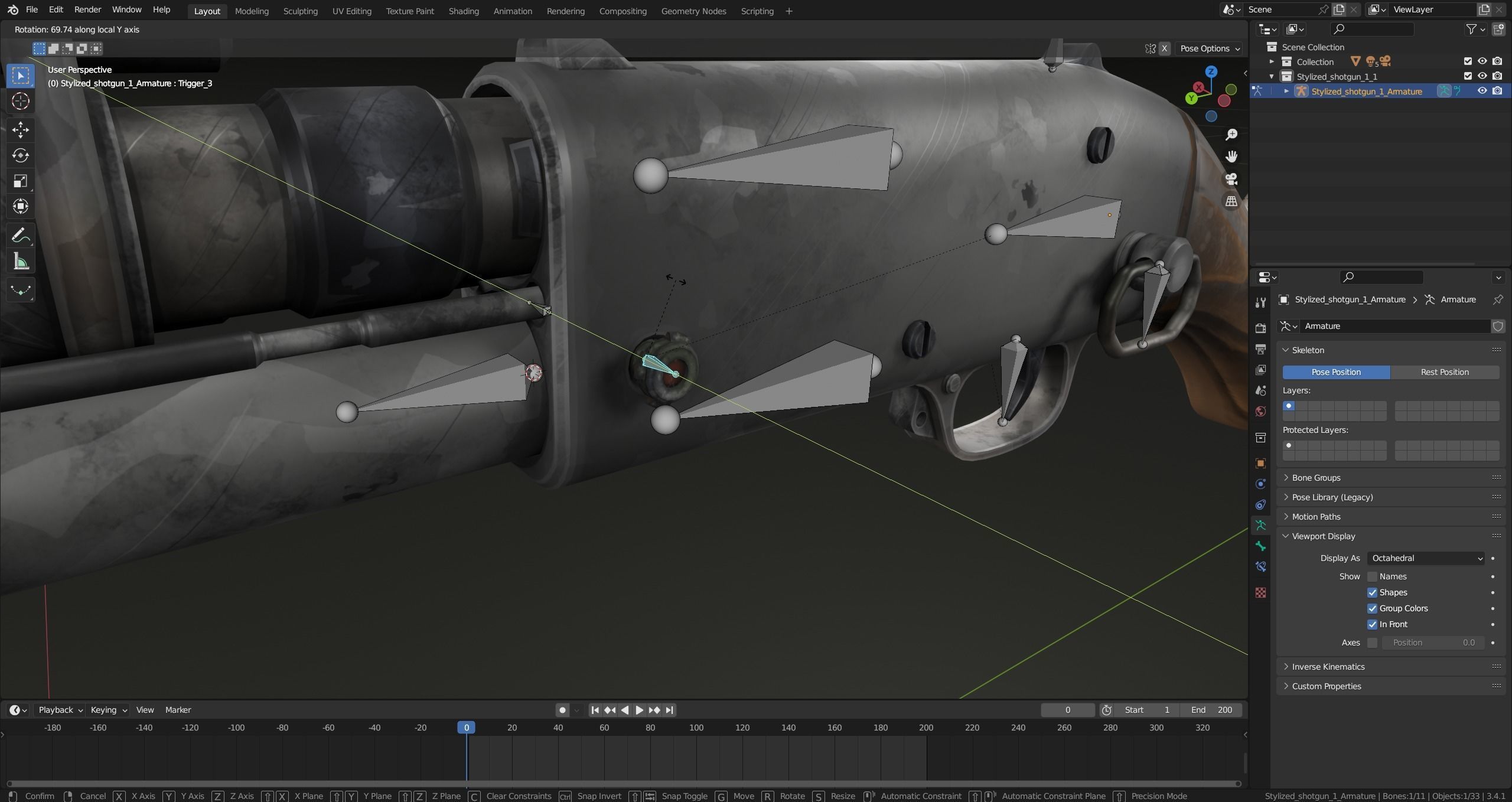Select the Annotate pencil tool
The width and height of the screenshot is (1512, 802).
(21, 236)
